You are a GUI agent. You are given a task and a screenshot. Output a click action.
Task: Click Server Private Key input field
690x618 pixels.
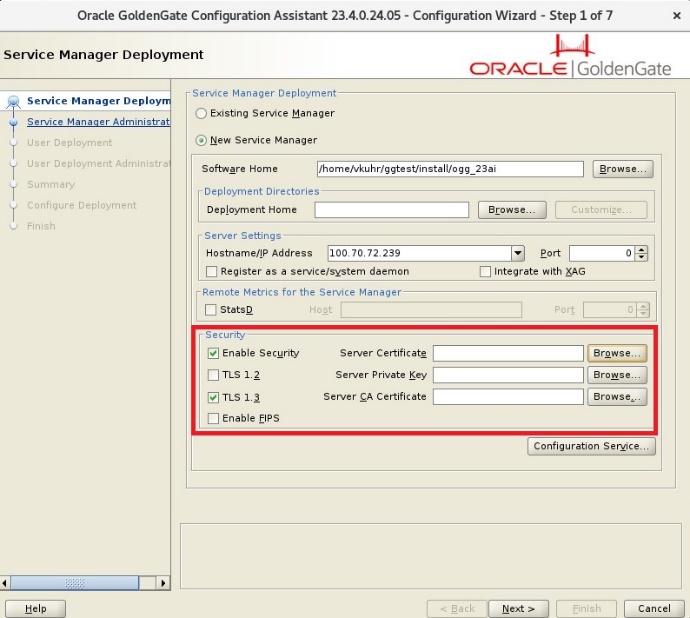click(x=508, y=375)
